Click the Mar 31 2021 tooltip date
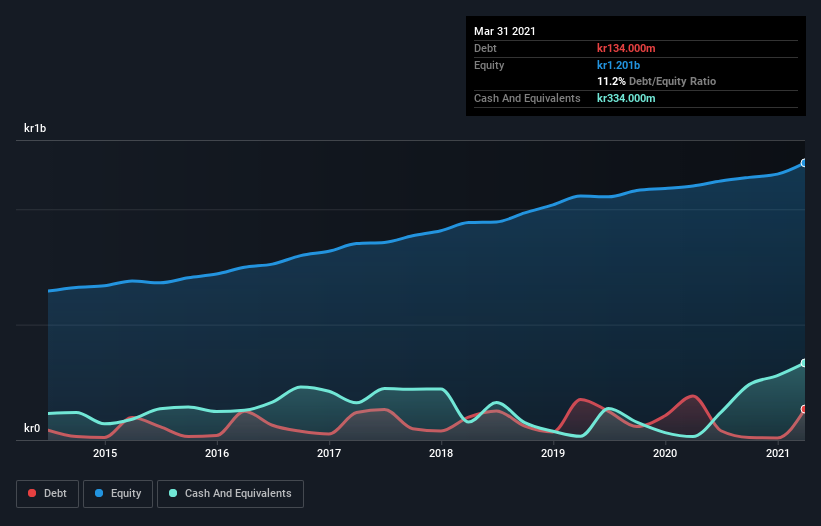821x526 pixels. 505,31
